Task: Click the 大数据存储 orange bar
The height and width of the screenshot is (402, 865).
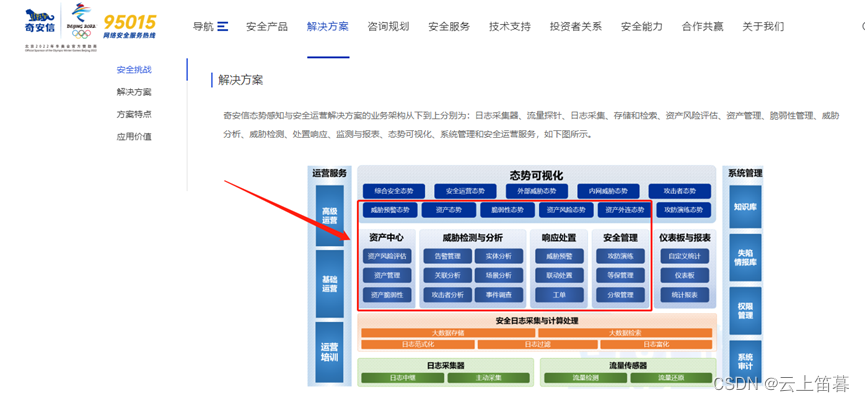Action: click(448, 333)
